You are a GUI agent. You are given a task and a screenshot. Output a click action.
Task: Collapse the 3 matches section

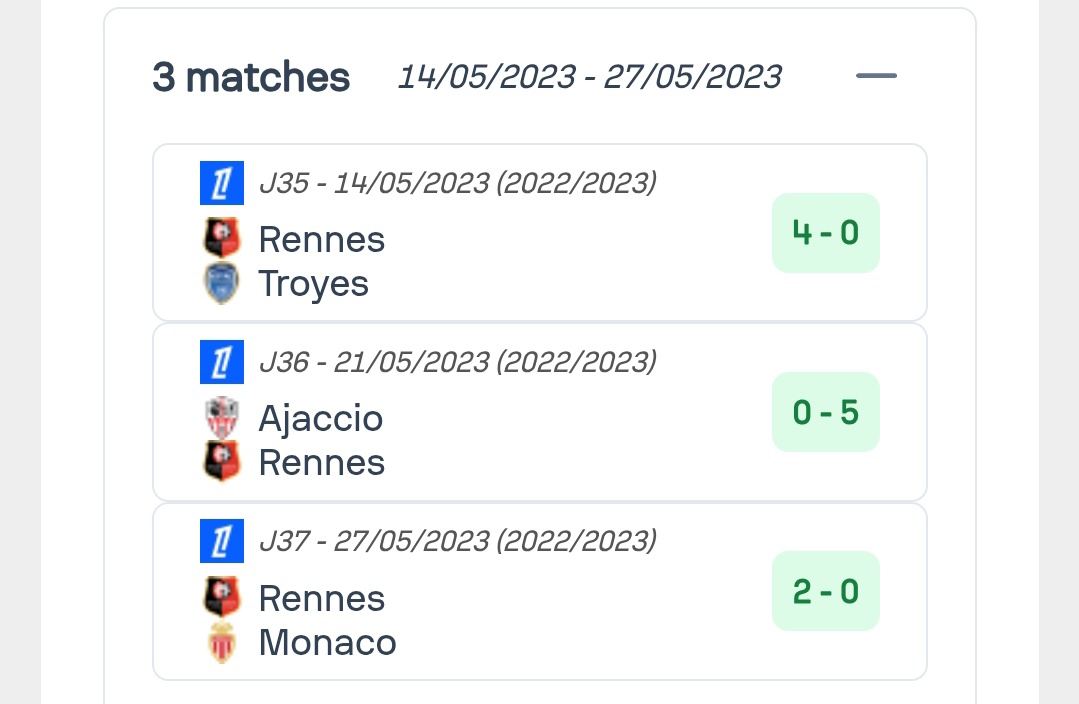[876, 77]
